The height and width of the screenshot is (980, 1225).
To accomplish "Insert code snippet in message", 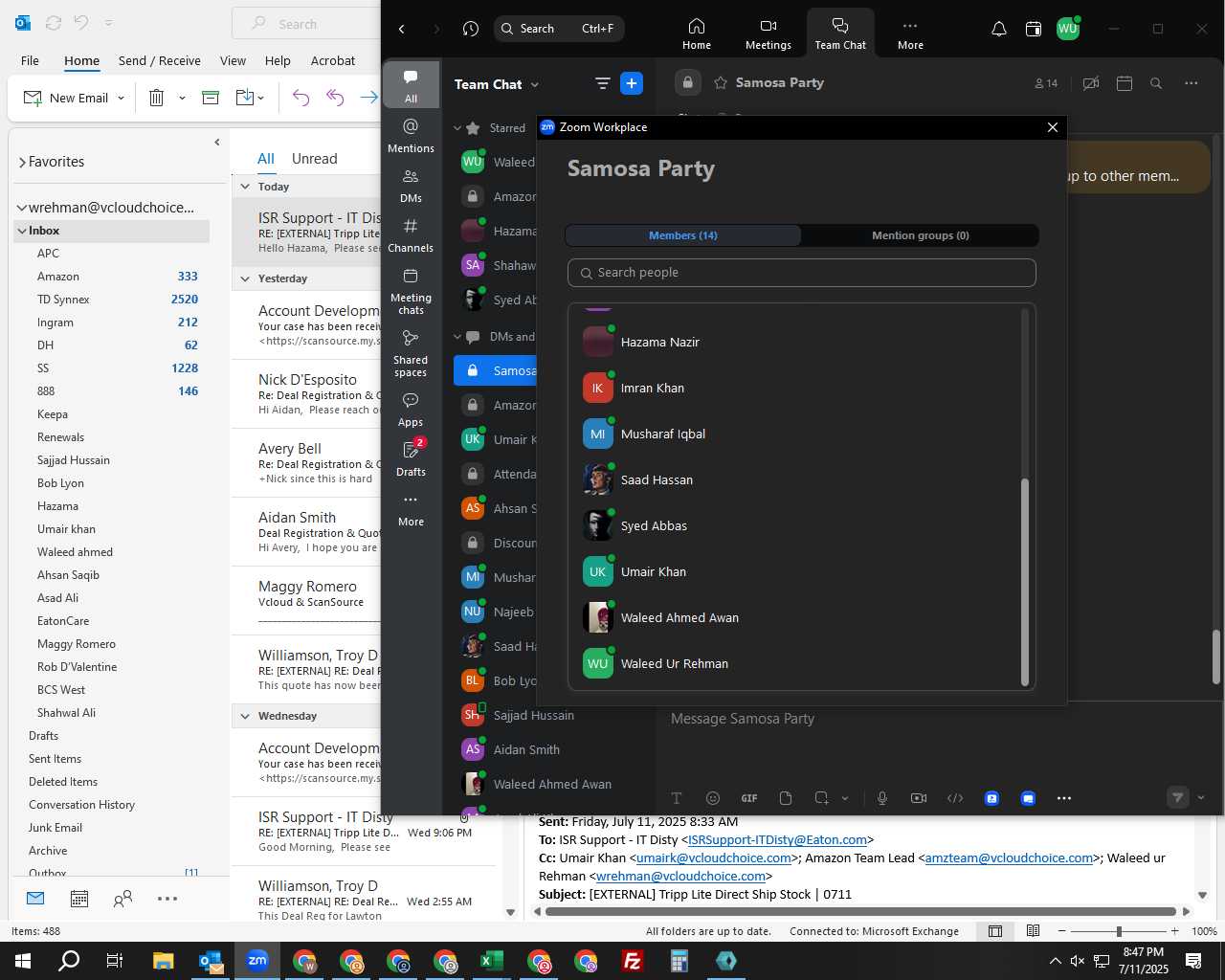I will tap(955, 798).
